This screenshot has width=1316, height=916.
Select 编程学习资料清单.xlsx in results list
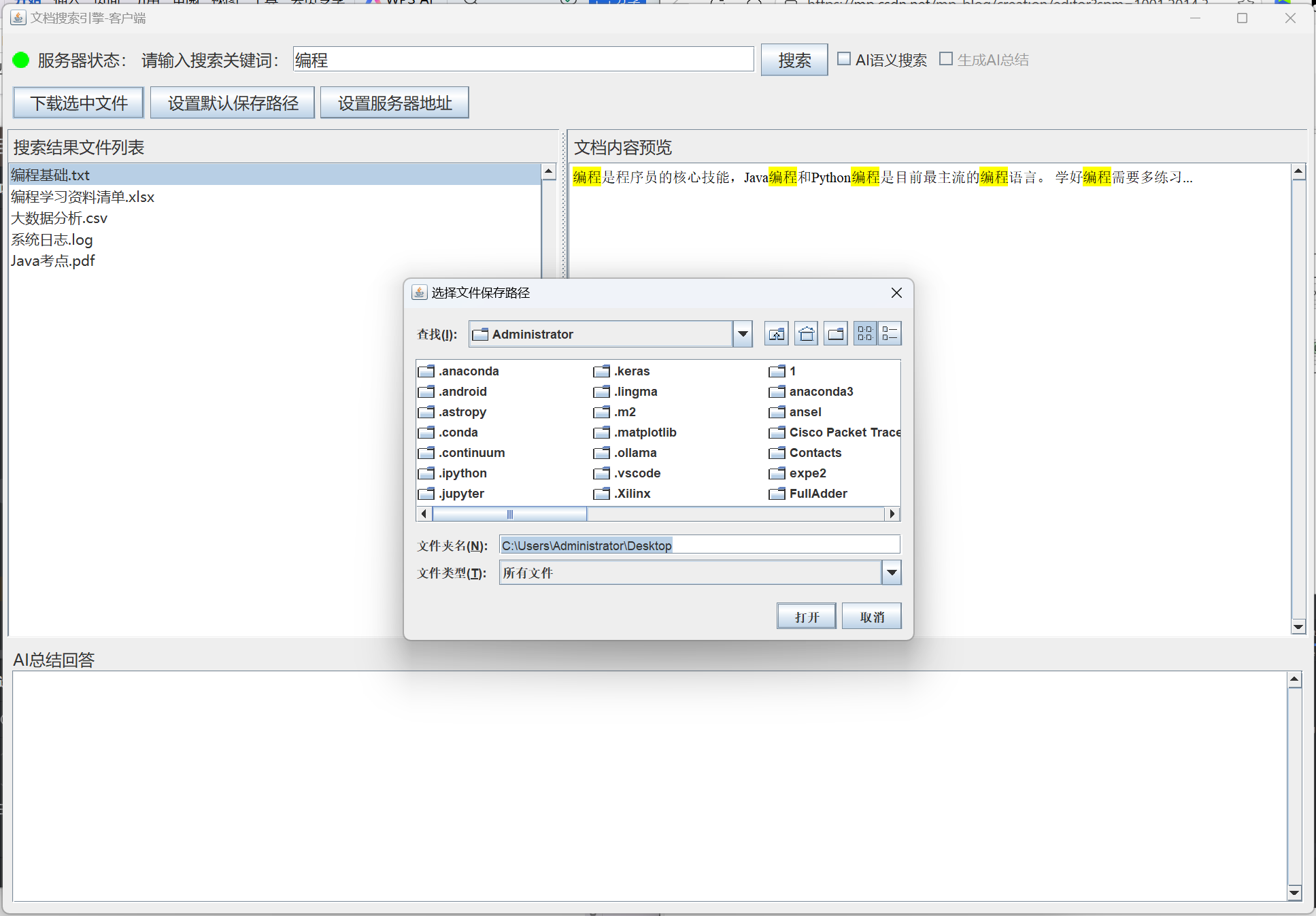tap(83, 197)
